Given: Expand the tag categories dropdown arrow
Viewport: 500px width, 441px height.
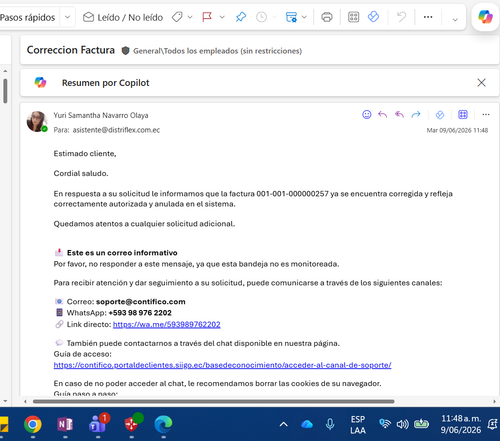Looking at the screenshot, I should (190, 17).
